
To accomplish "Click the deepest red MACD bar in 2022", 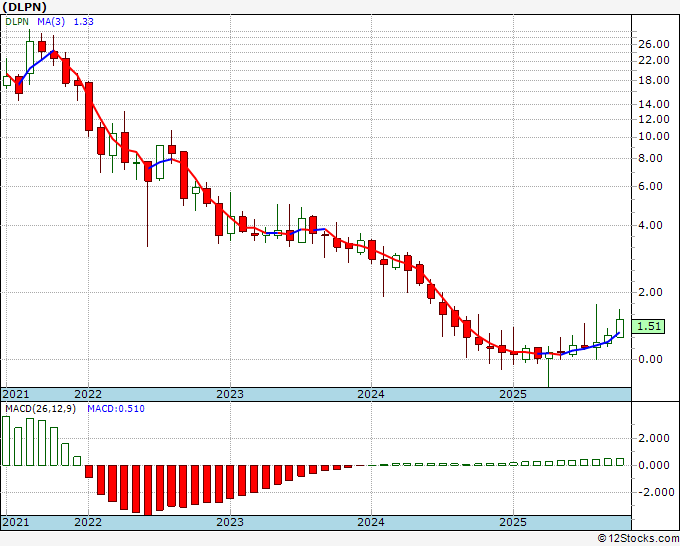I will (148, 490).
